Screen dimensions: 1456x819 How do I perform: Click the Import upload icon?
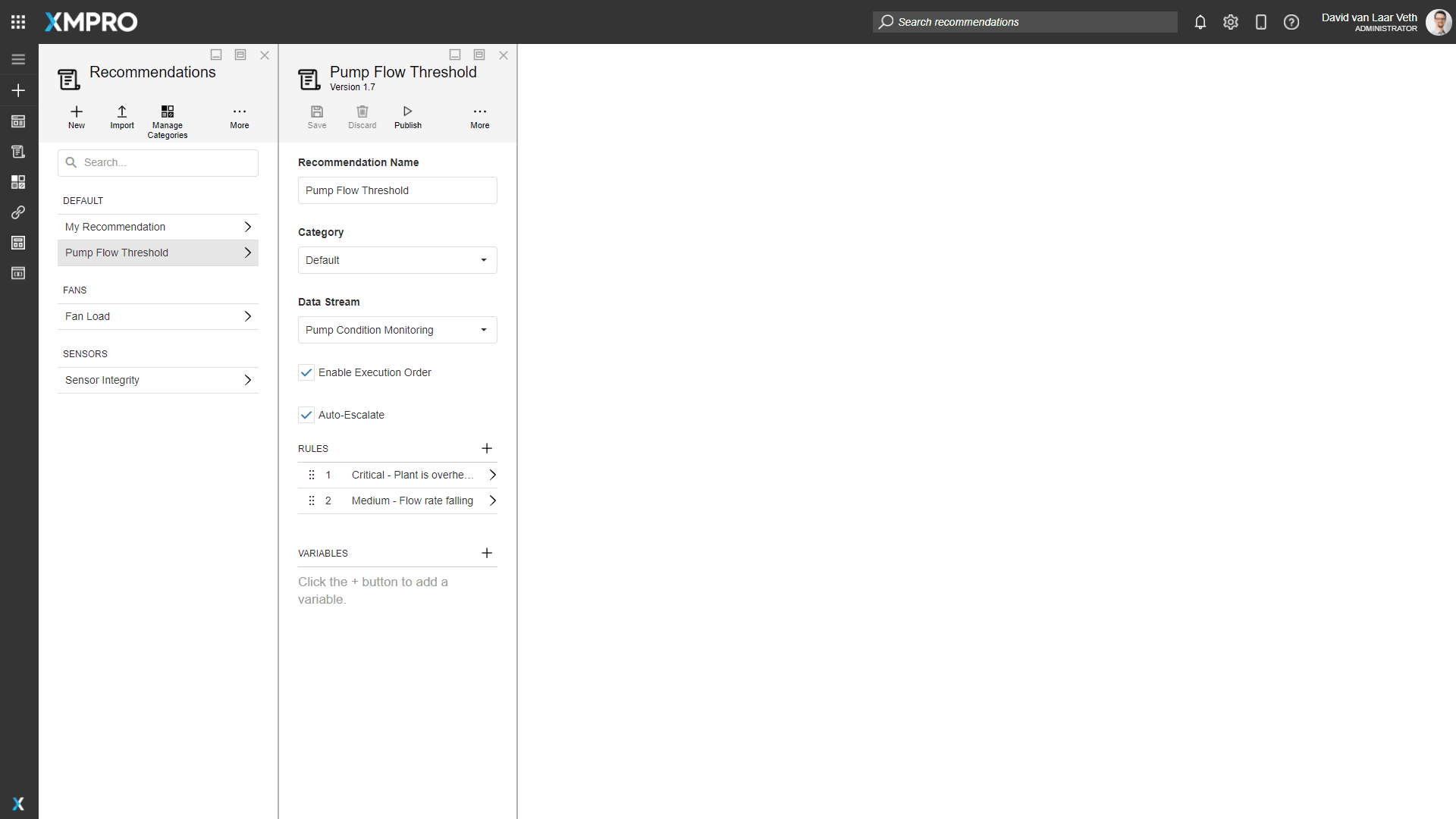[x=121, y=111]
